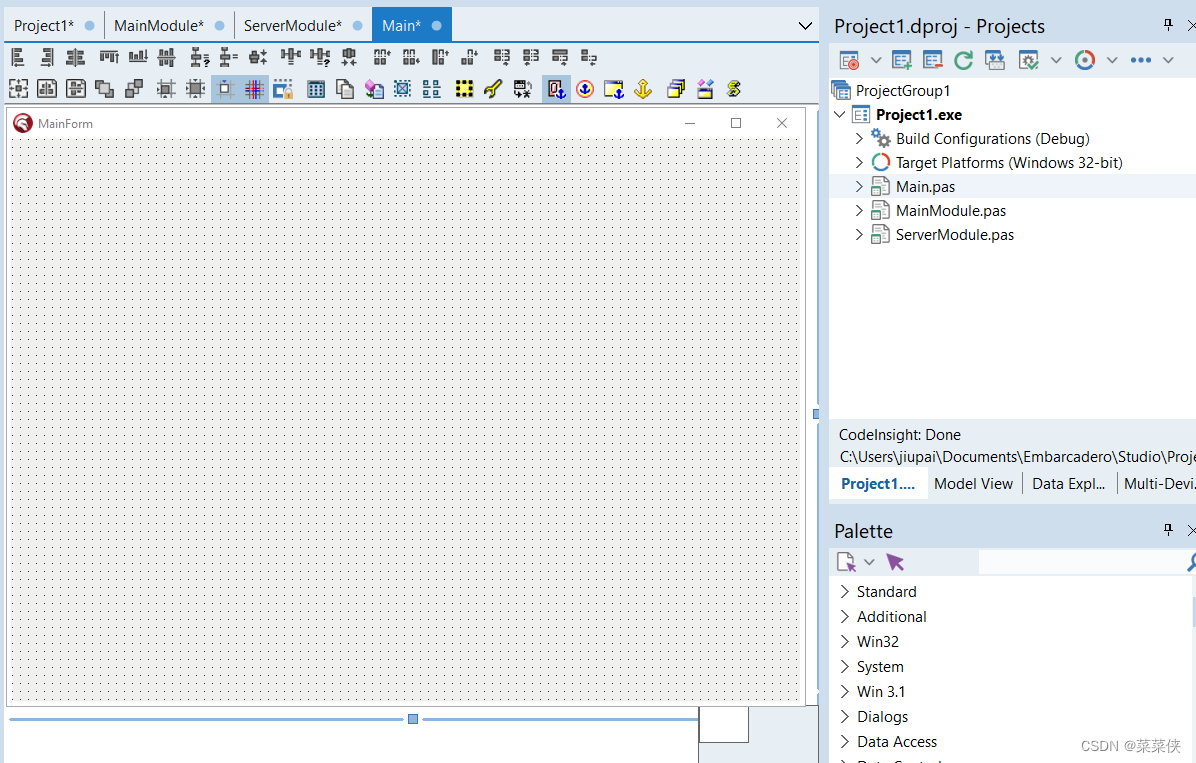The width and height of the screenshot is (1196, 763).
Task: Select Send to Back icon
Action: 133,89
